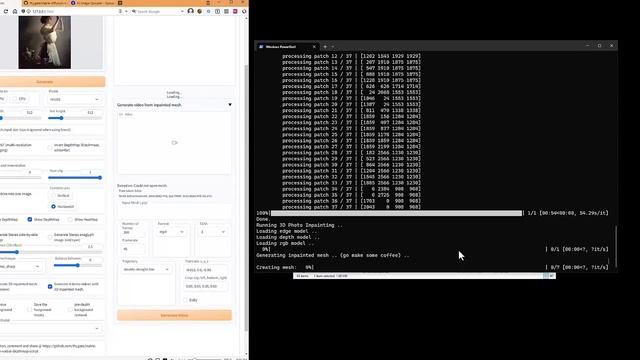Image resolution: width=640 pixels, height=360 pixels.
Task: Click the Net height value box
Action: tap(91, 112)
